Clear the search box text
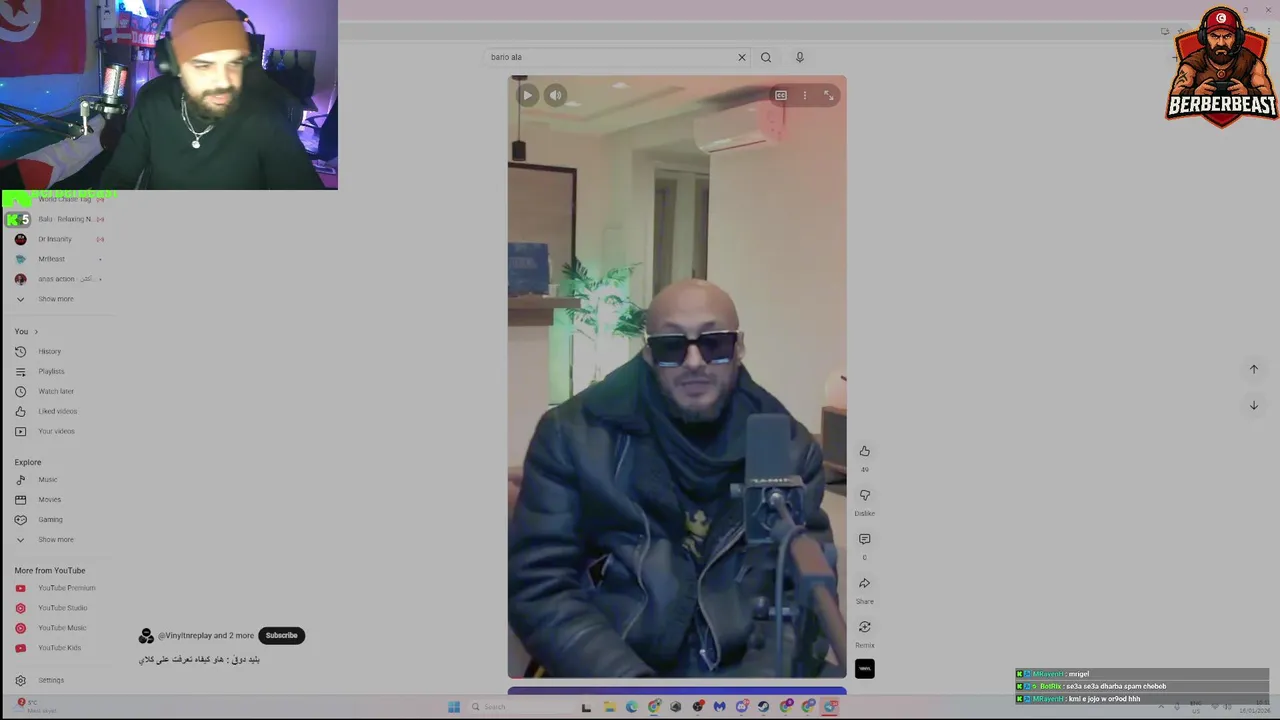The height and width of the screenshot is (720, 1280). [x=742, y=57]
